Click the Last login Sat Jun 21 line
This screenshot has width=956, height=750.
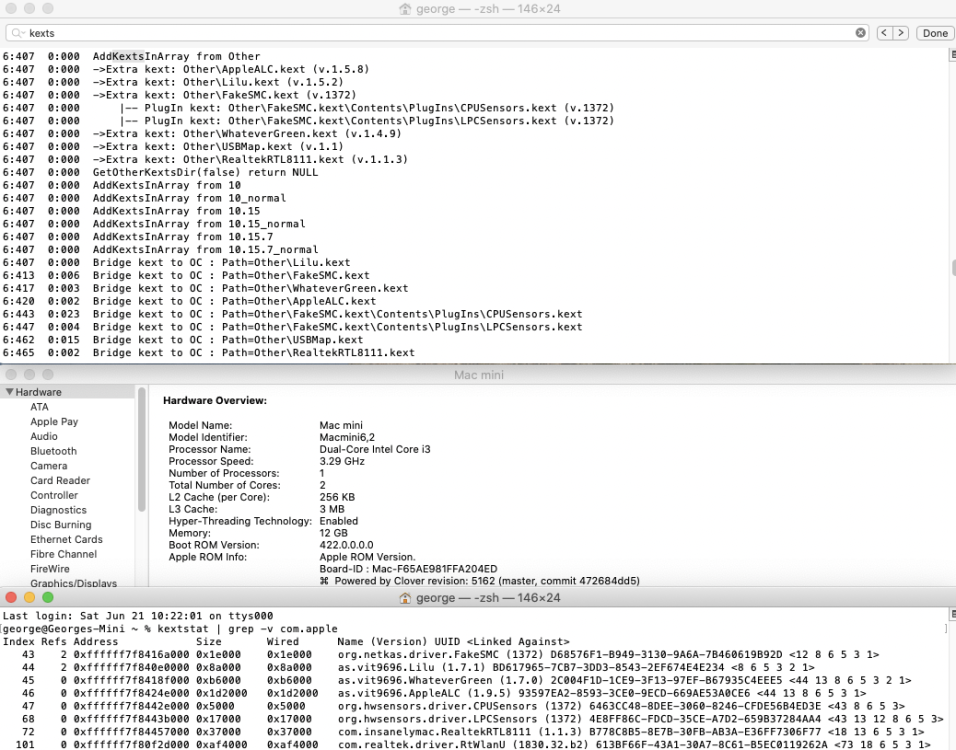138,616
